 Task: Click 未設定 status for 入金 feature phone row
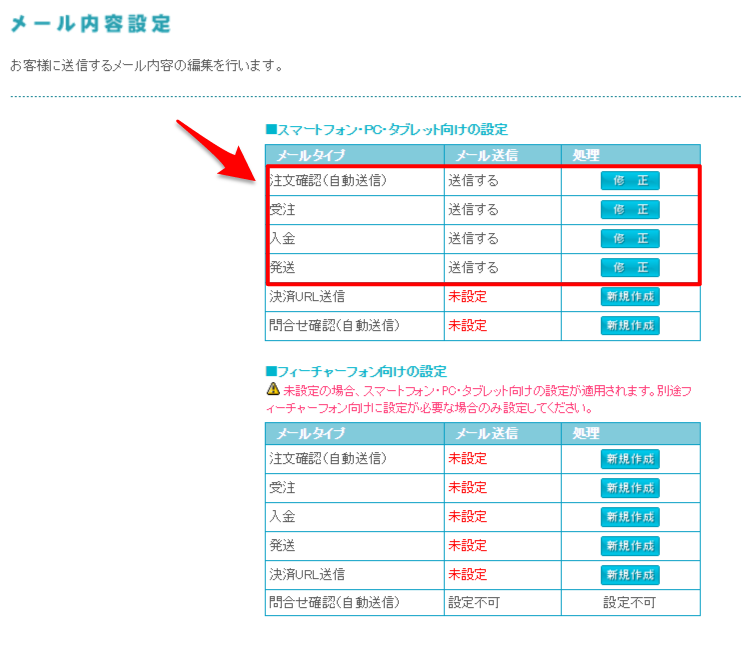(468, 516)
